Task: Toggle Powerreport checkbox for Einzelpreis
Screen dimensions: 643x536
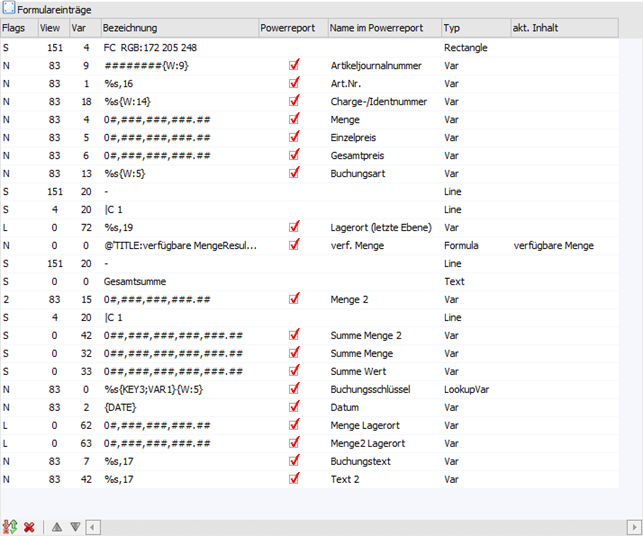Action: point(294,137)
